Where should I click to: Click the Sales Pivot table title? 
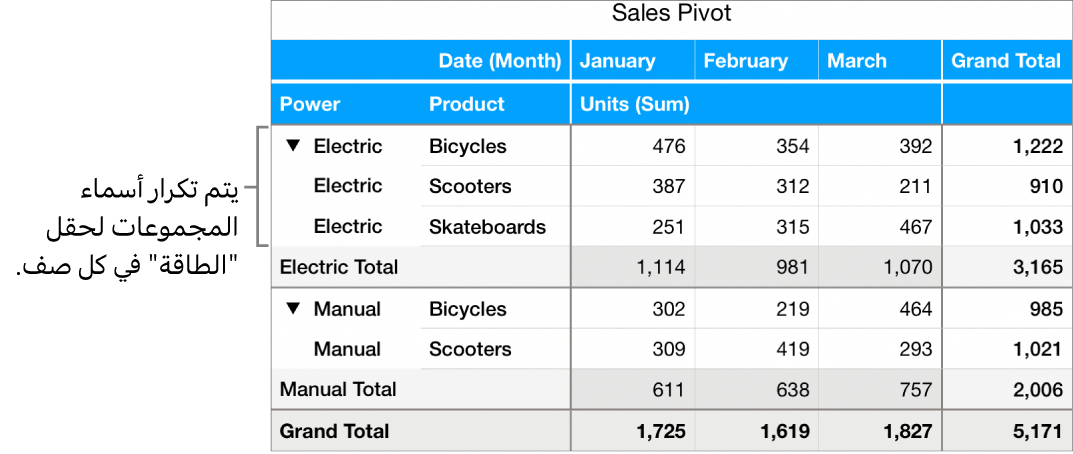point(671,14)
